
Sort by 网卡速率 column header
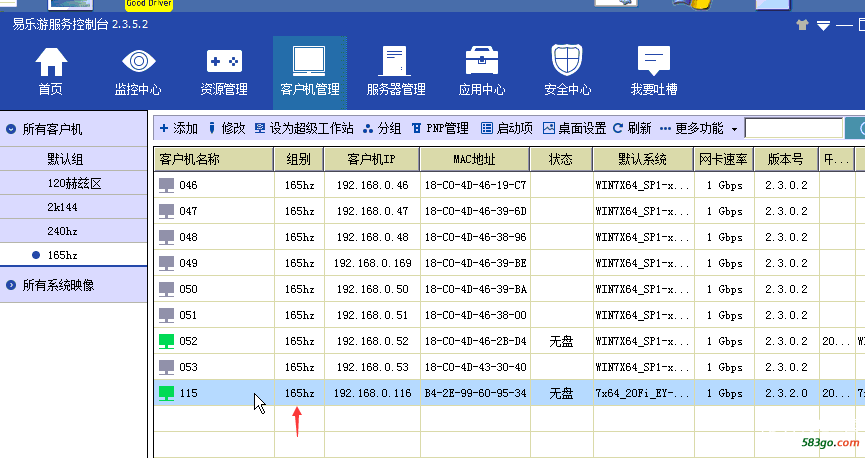(x=723, y=159)
